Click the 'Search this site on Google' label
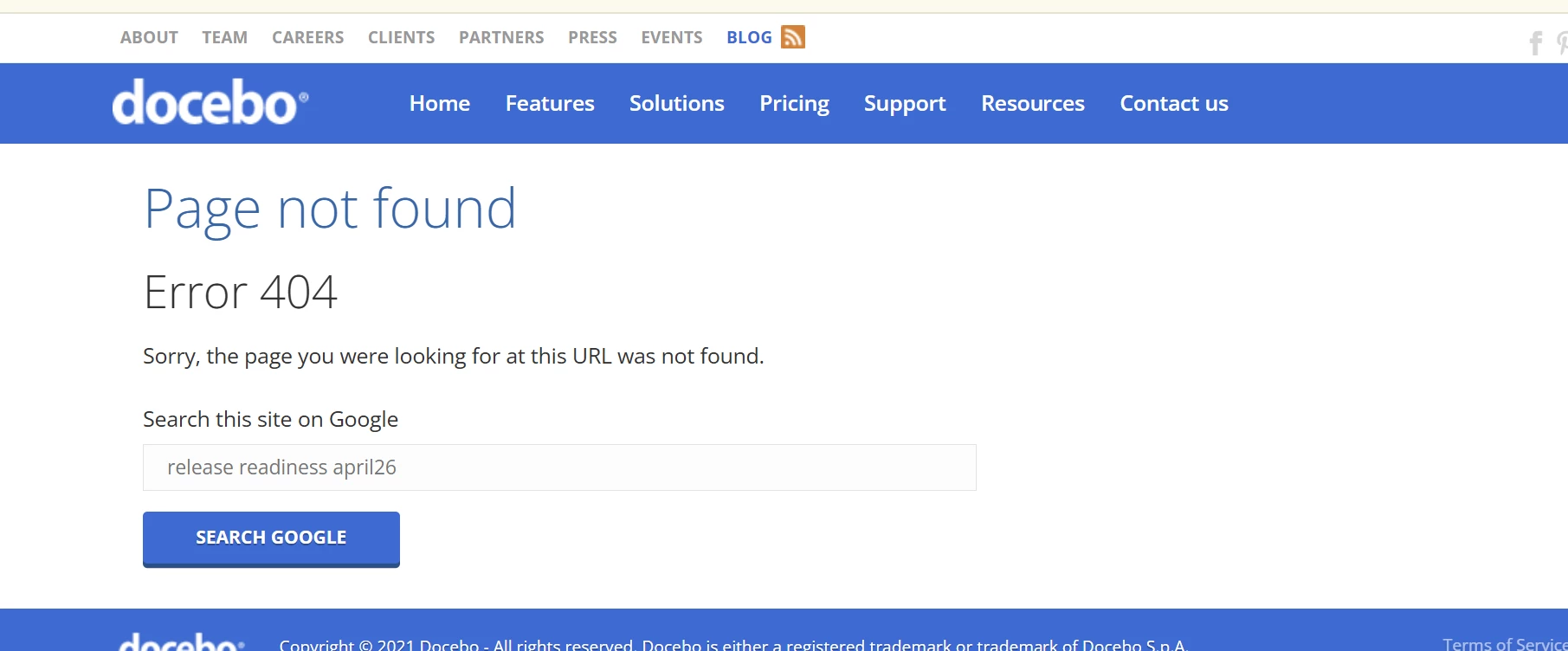Image resolution: width=1568 pixels, height=651 pixels. click(270, 420)
